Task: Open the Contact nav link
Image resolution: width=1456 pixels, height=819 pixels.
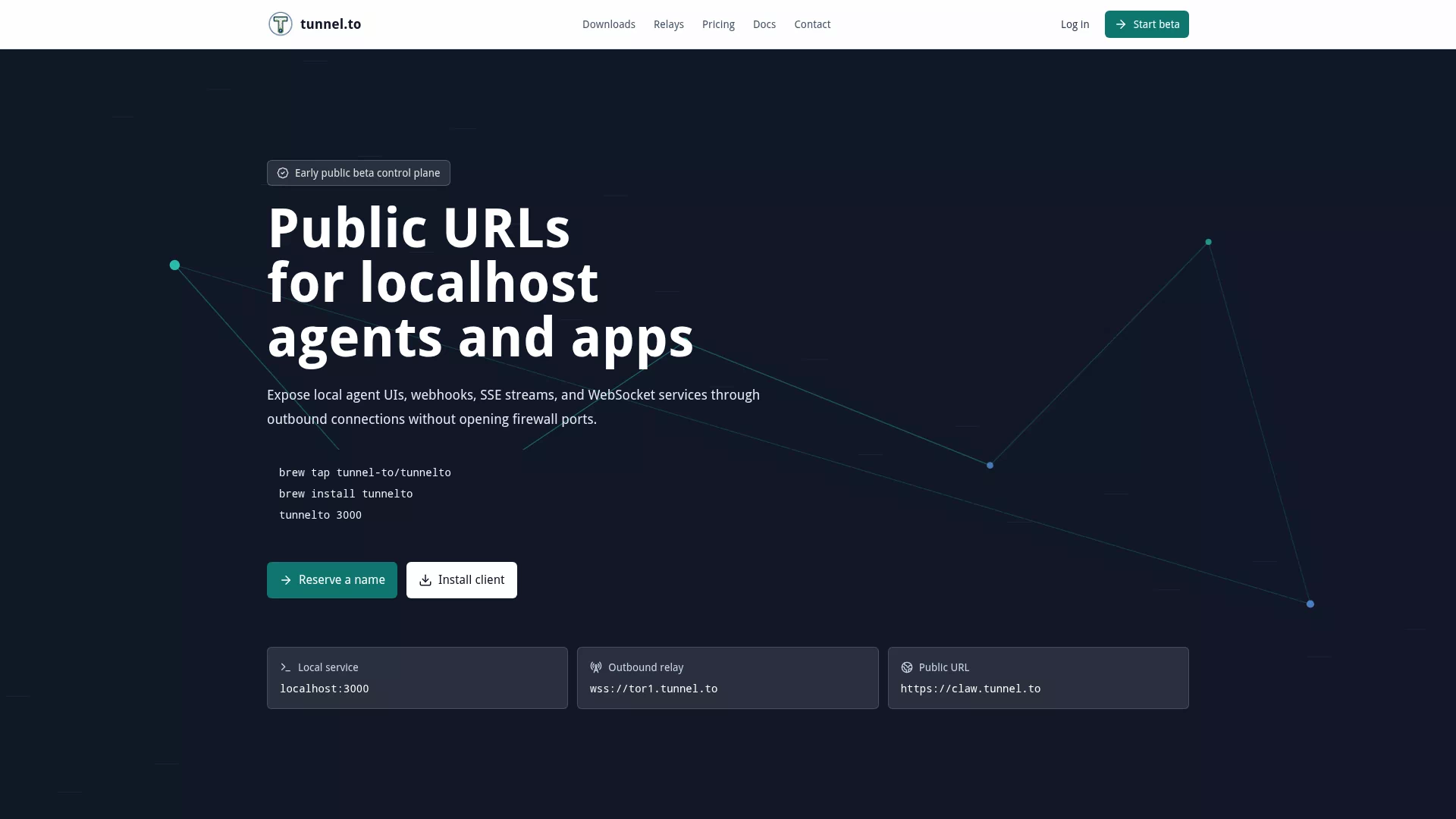Action: click(x=812, y=24)
